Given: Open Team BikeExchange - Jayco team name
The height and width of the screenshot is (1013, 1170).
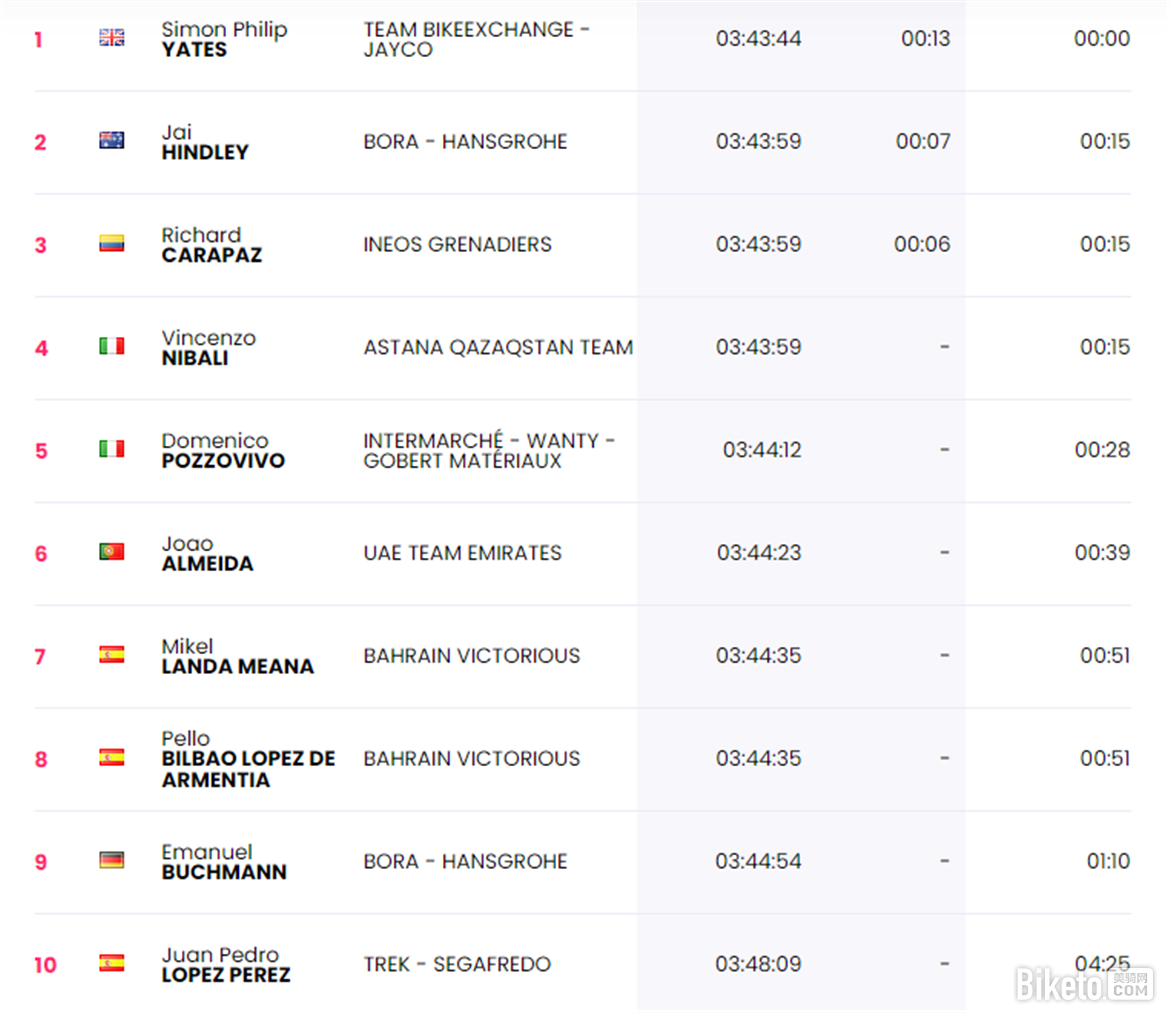Looking at the screenshot, I should (476, 39).
